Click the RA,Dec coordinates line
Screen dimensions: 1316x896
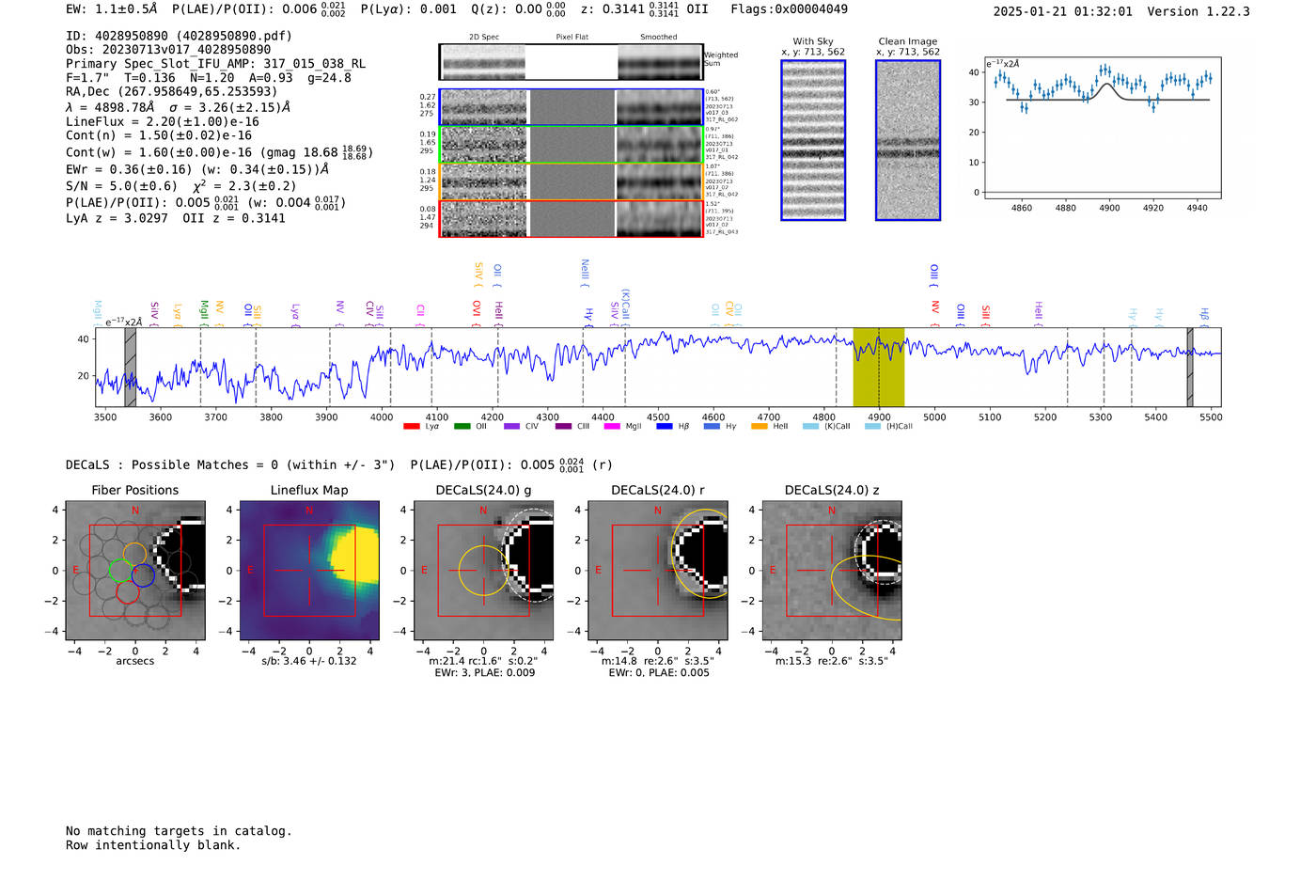(x=172, y=92)
